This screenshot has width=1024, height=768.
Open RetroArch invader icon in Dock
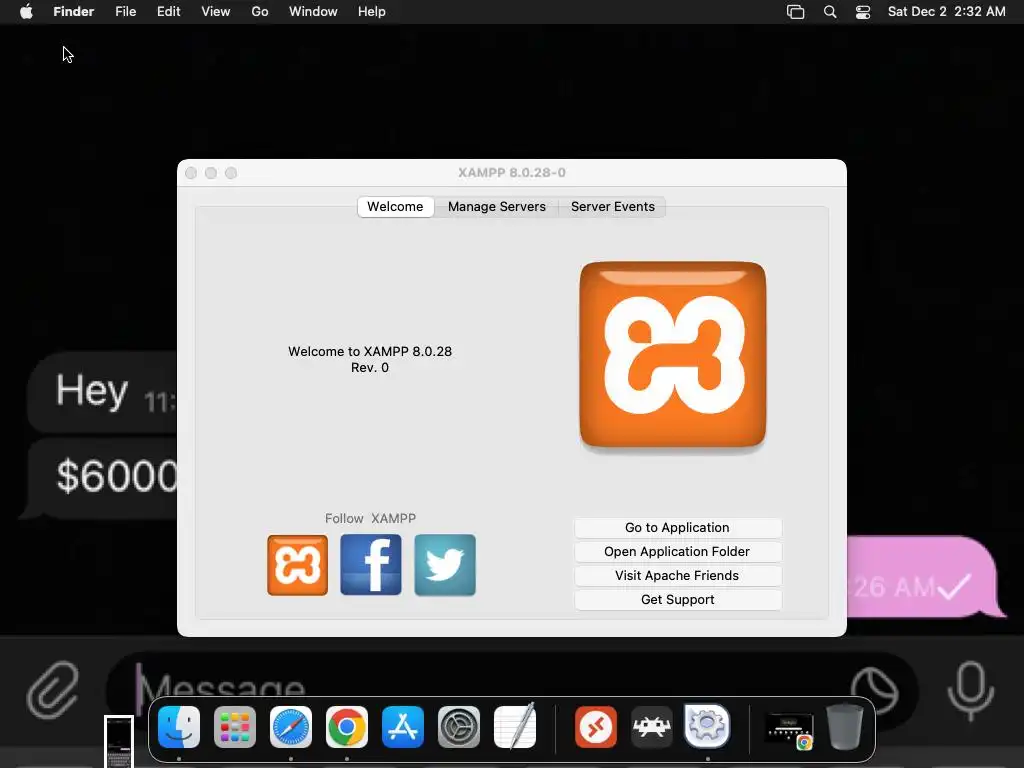click(x=652, y=727)
